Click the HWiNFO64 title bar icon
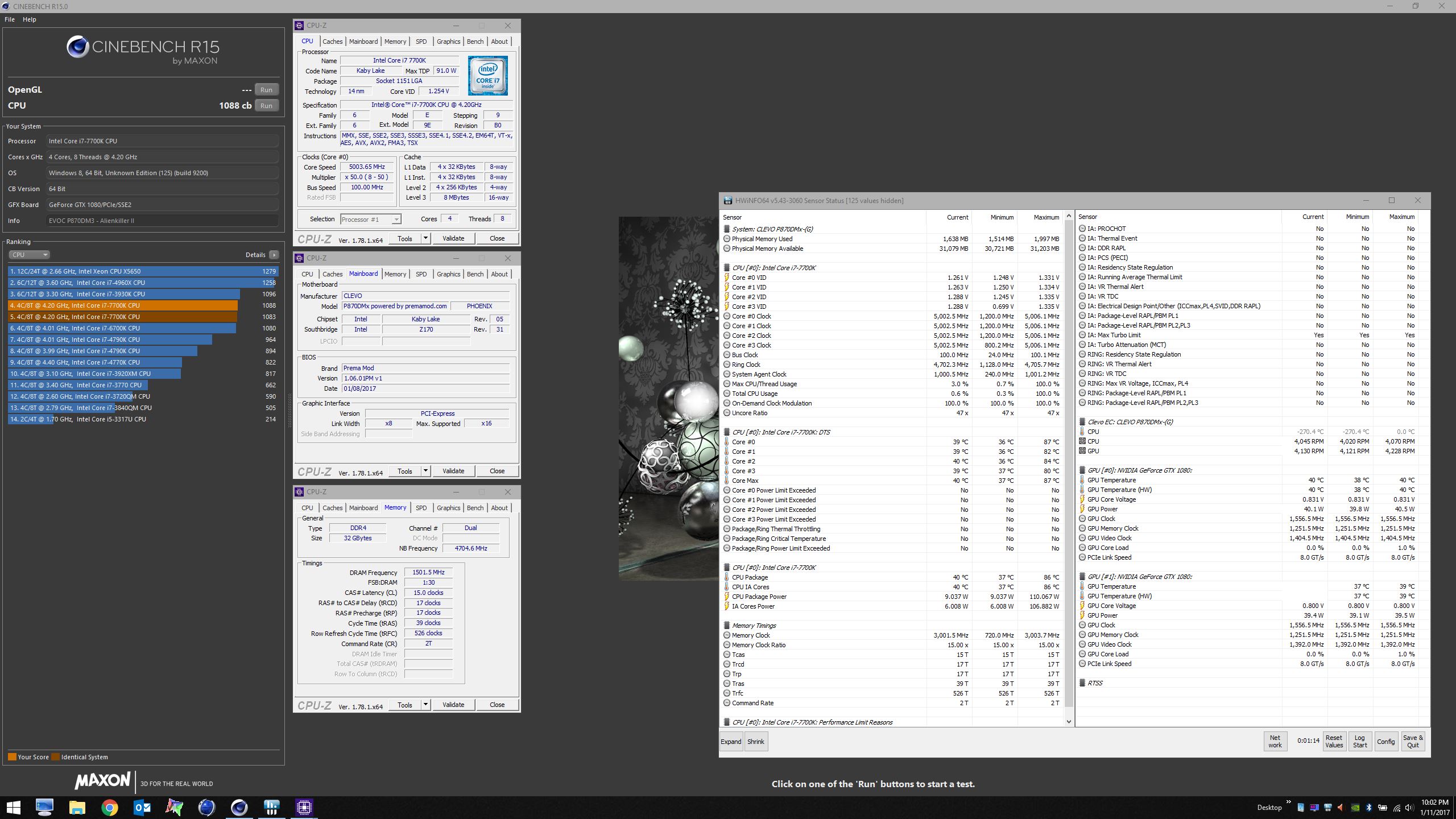This screenshot has height=819, width=1456. coord(727,201)
